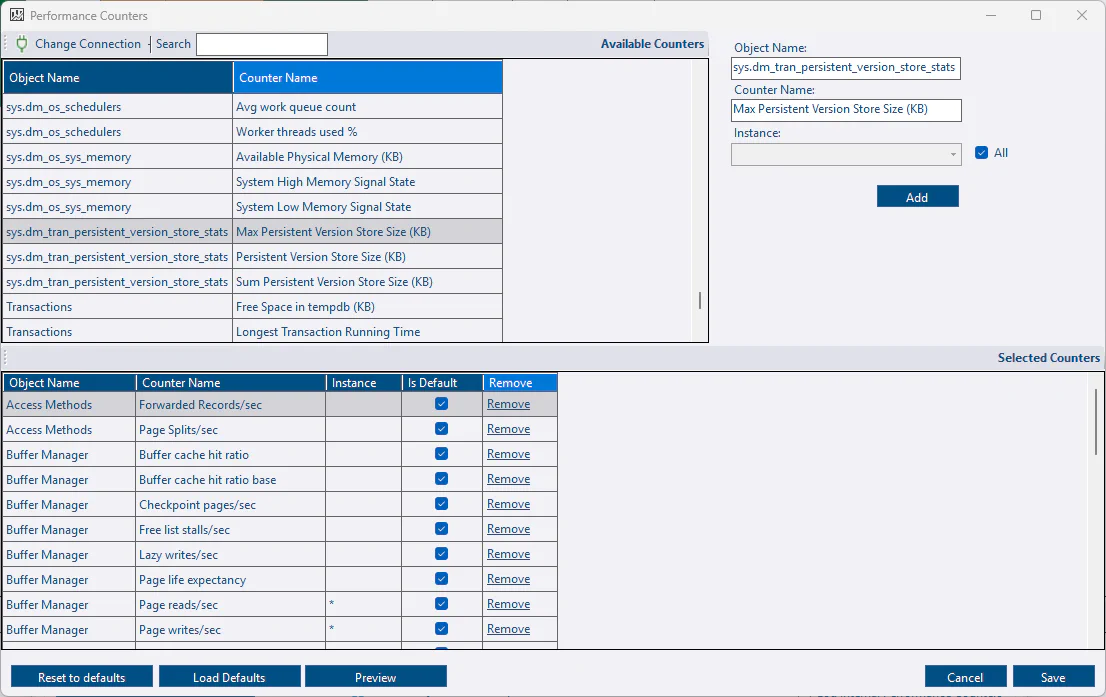Toggle Is Default for Page life expectancy
The height and width of the screenshot is (697, 1106).
(441, 579)
